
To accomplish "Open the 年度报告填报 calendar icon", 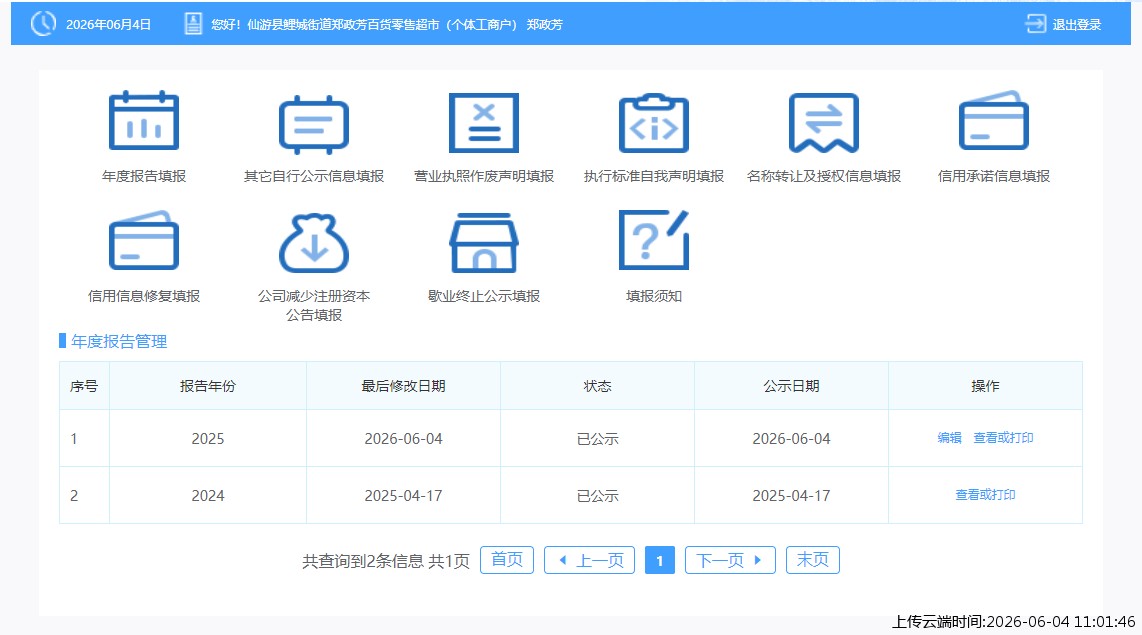I will click(x=143, y=121).
